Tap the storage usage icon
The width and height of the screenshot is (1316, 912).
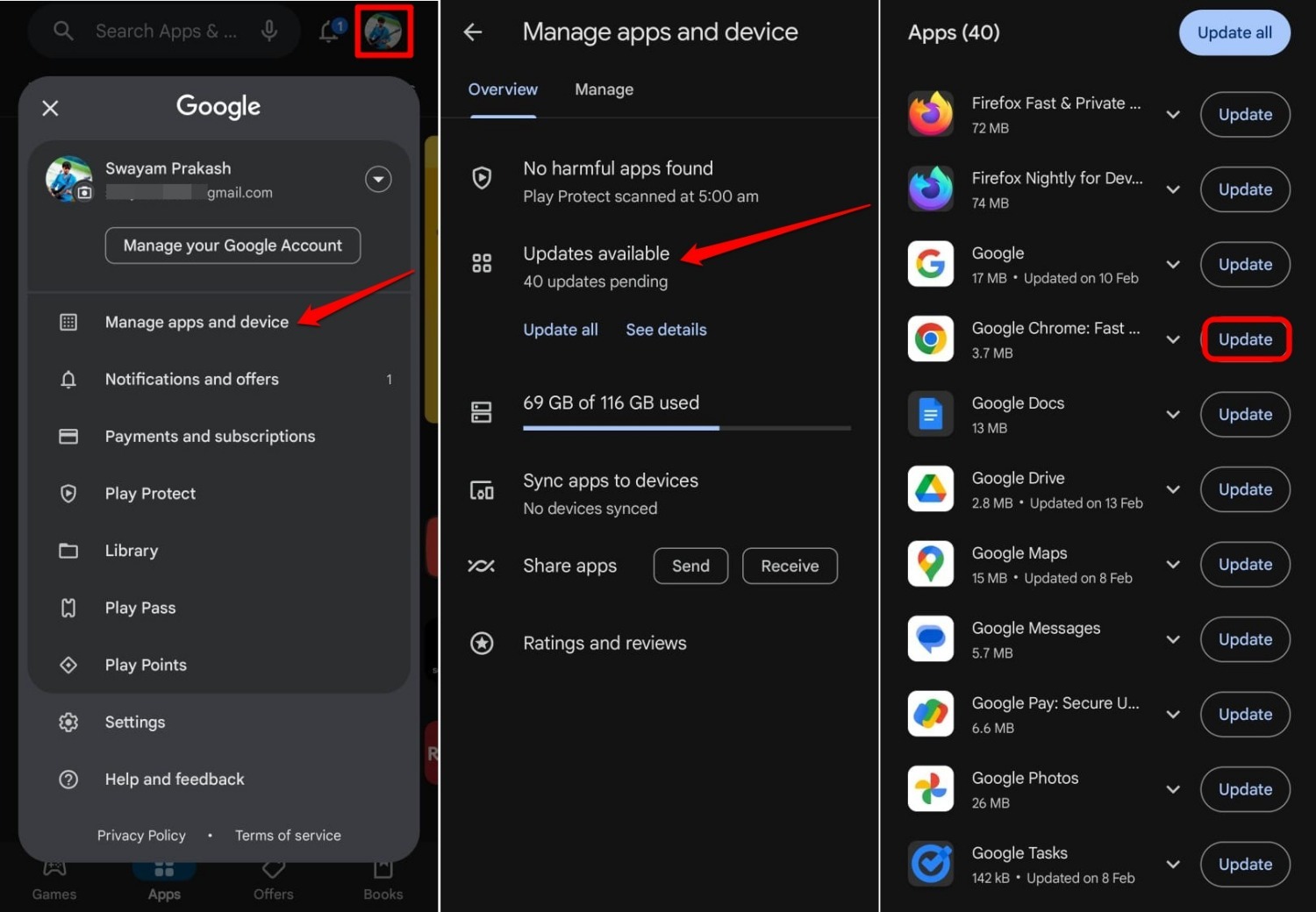pos(482,412)
